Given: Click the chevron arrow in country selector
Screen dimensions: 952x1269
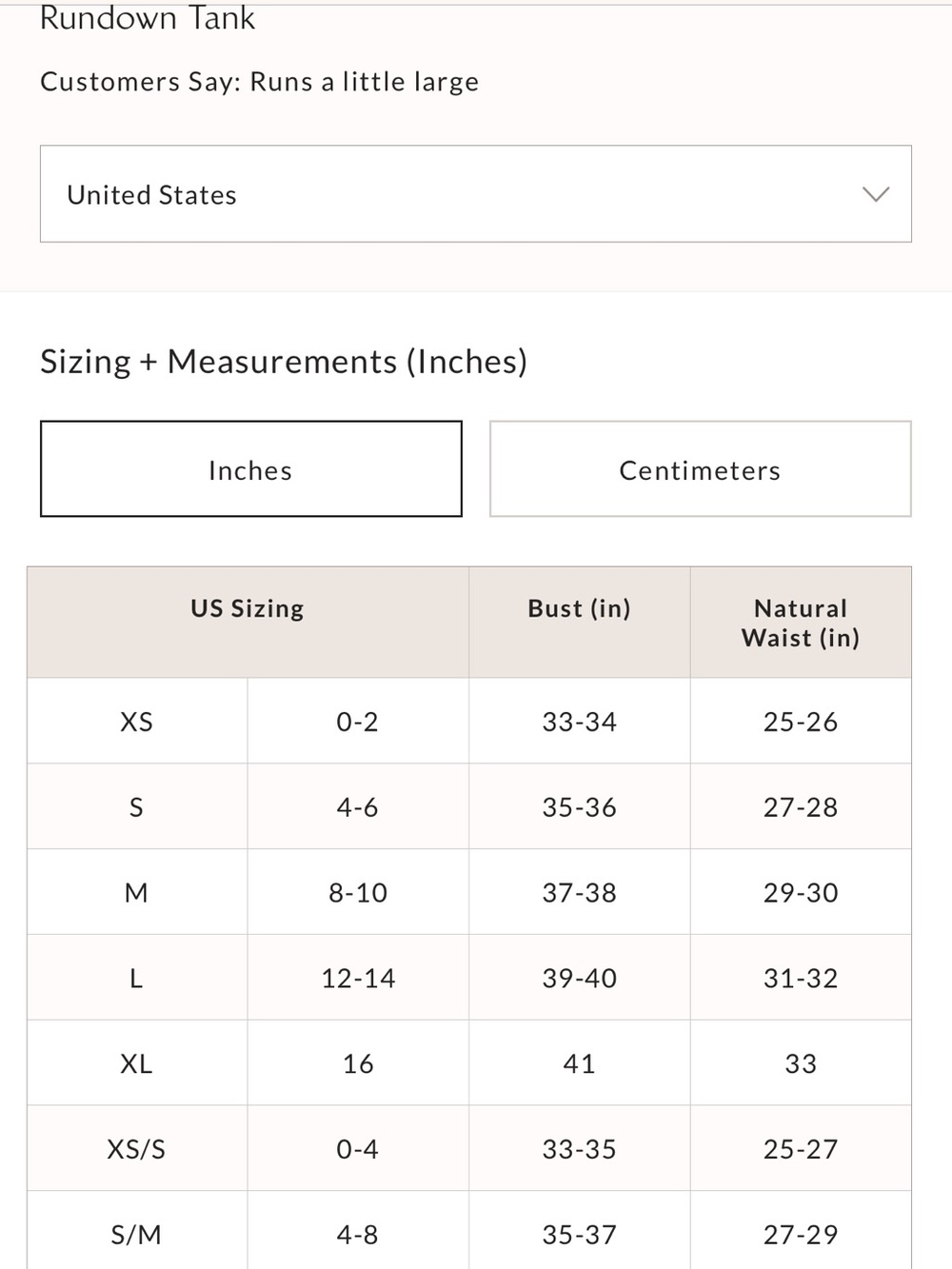Looking at the screenshot, I should [876, 194].
